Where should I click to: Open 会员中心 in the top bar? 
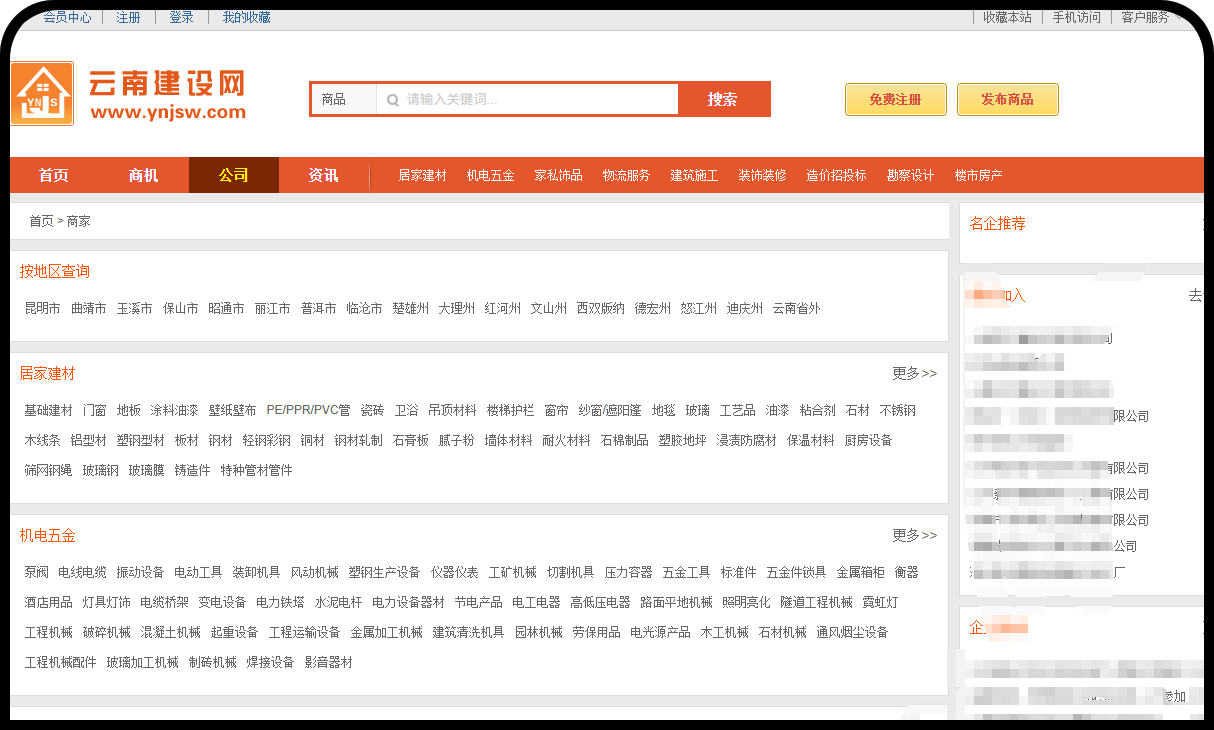pyautogui.click(x=67, y=17)
